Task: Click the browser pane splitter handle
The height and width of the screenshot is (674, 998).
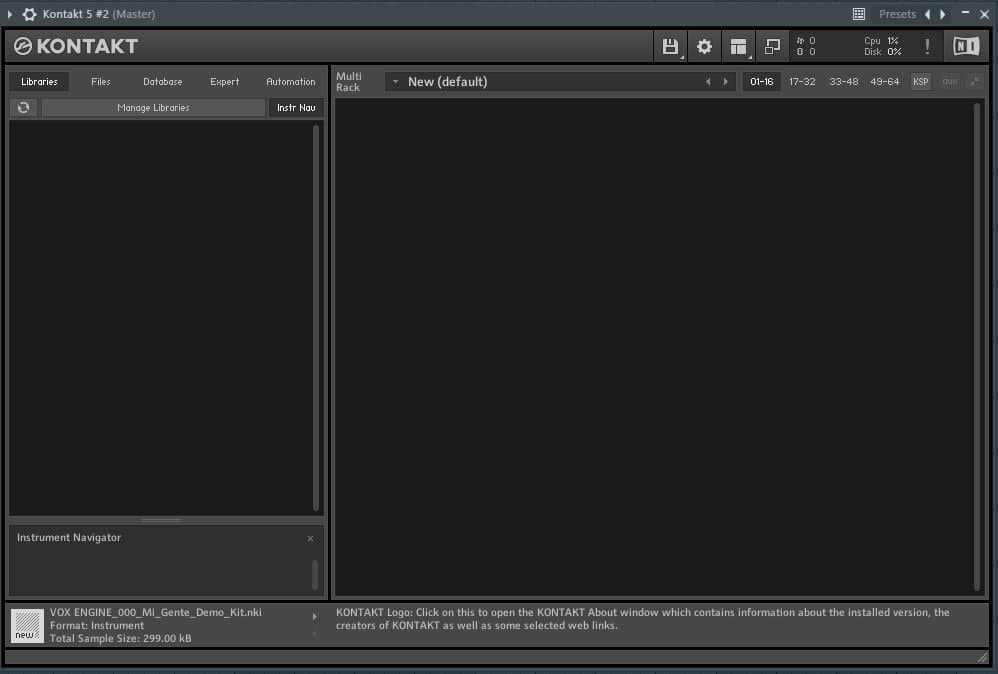Action: pyautogui.click(x=162, y=520)
